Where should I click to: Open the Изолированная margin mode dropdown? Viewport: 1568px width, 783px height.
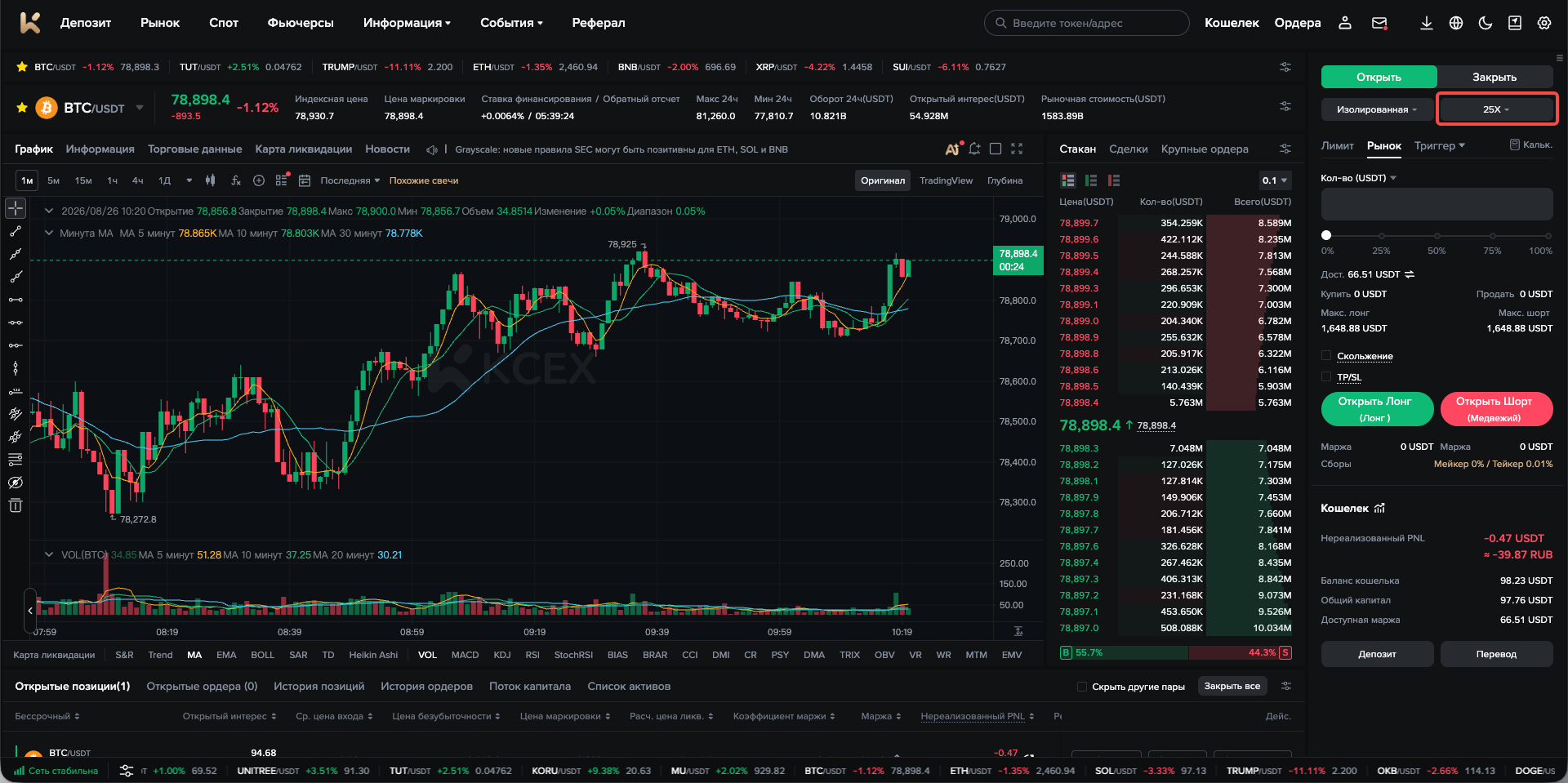(x=1377, y=109)
